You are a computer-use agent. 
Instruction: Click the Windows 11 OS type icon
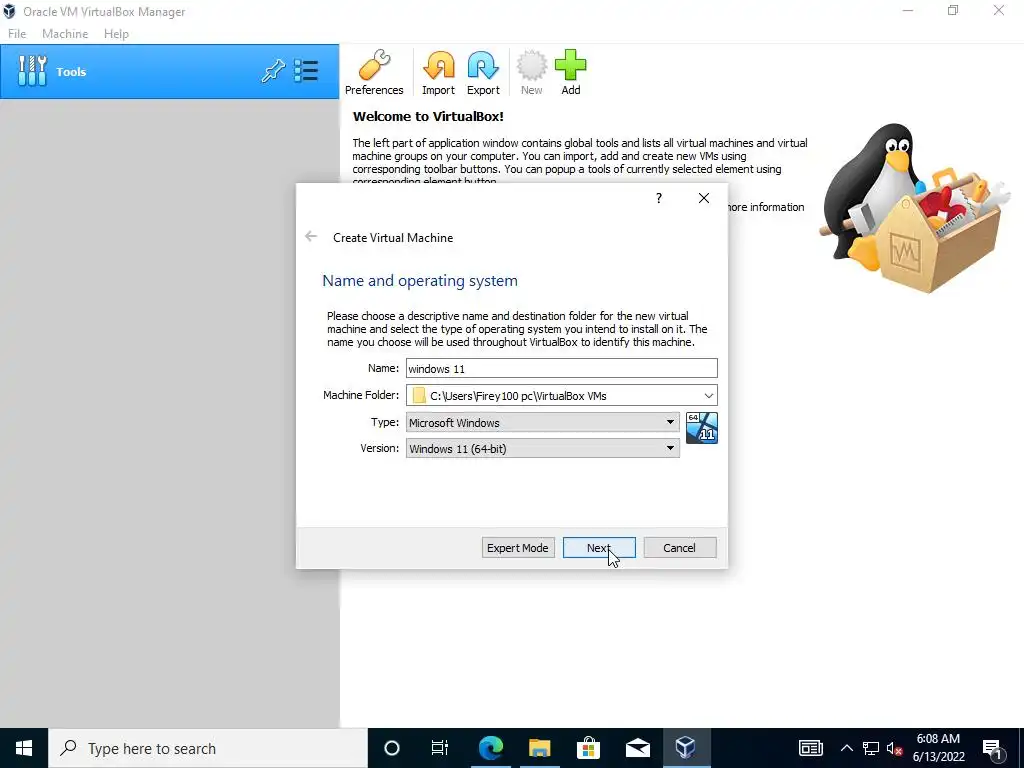point(702,428)
